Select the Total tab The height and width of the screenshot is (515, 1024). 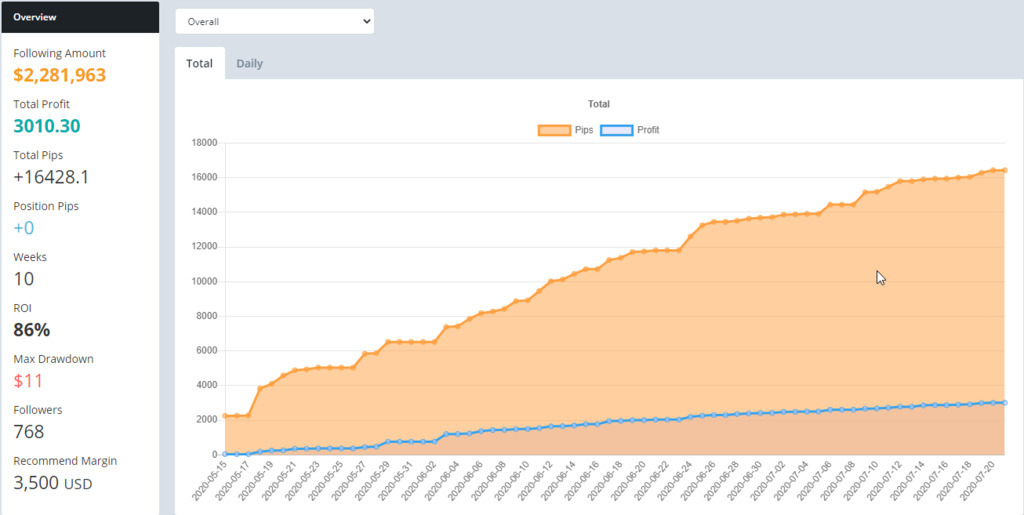click(x=199, y=64)
